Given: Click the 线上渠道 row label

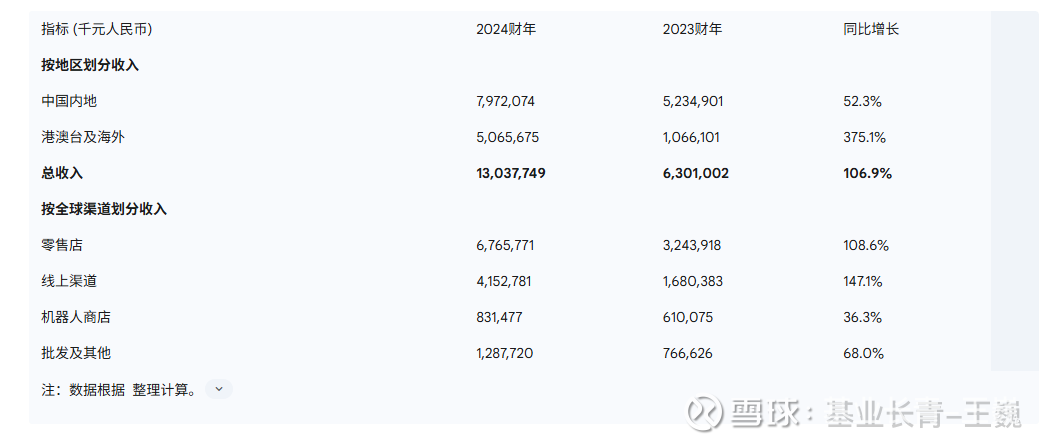Looking at the screenshot, I should (69, 281).
